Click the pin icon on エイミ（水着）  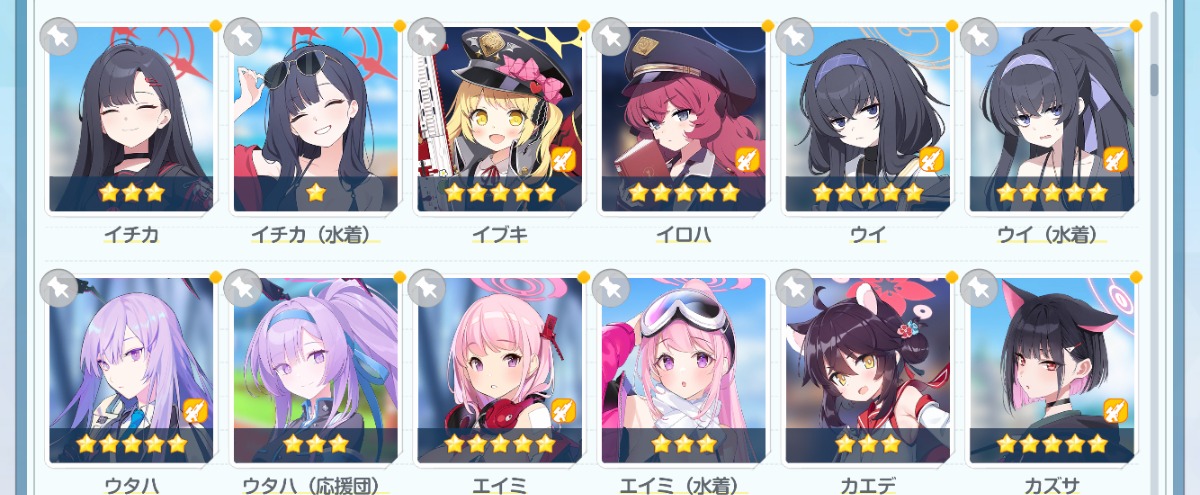tap(611, 288)
